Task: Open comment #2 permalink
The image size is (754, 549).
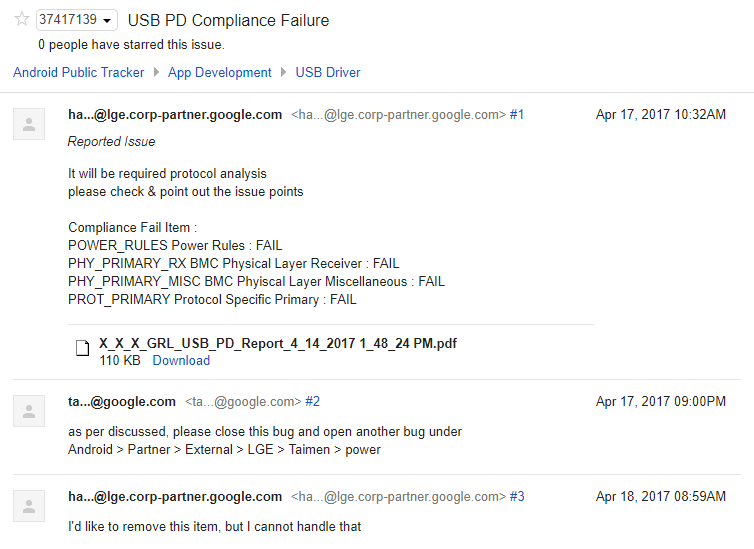Action: pos(312,402)
